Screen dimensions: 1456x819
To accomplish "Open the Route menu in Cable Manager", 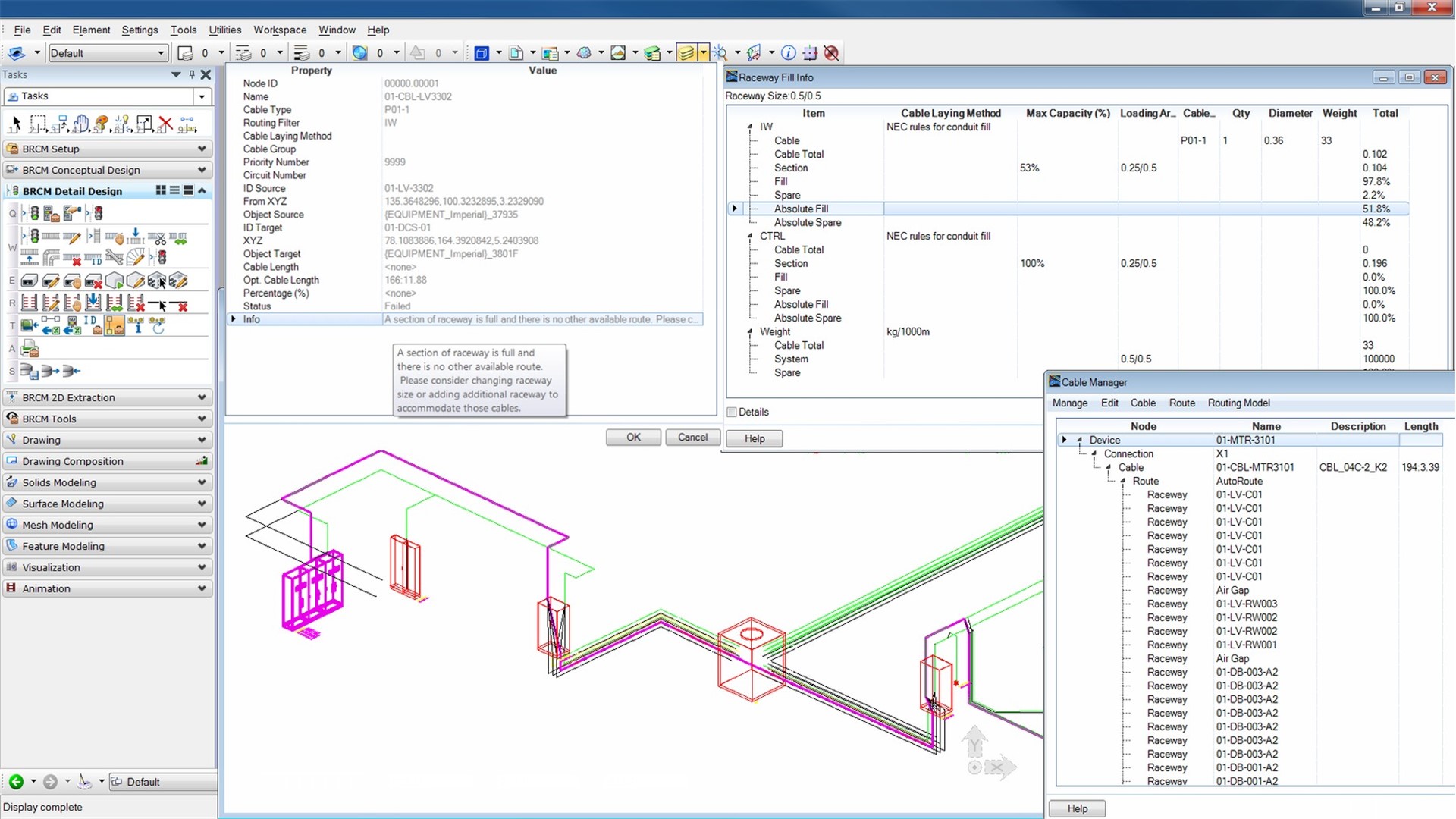I will [x=1181, y=403].
